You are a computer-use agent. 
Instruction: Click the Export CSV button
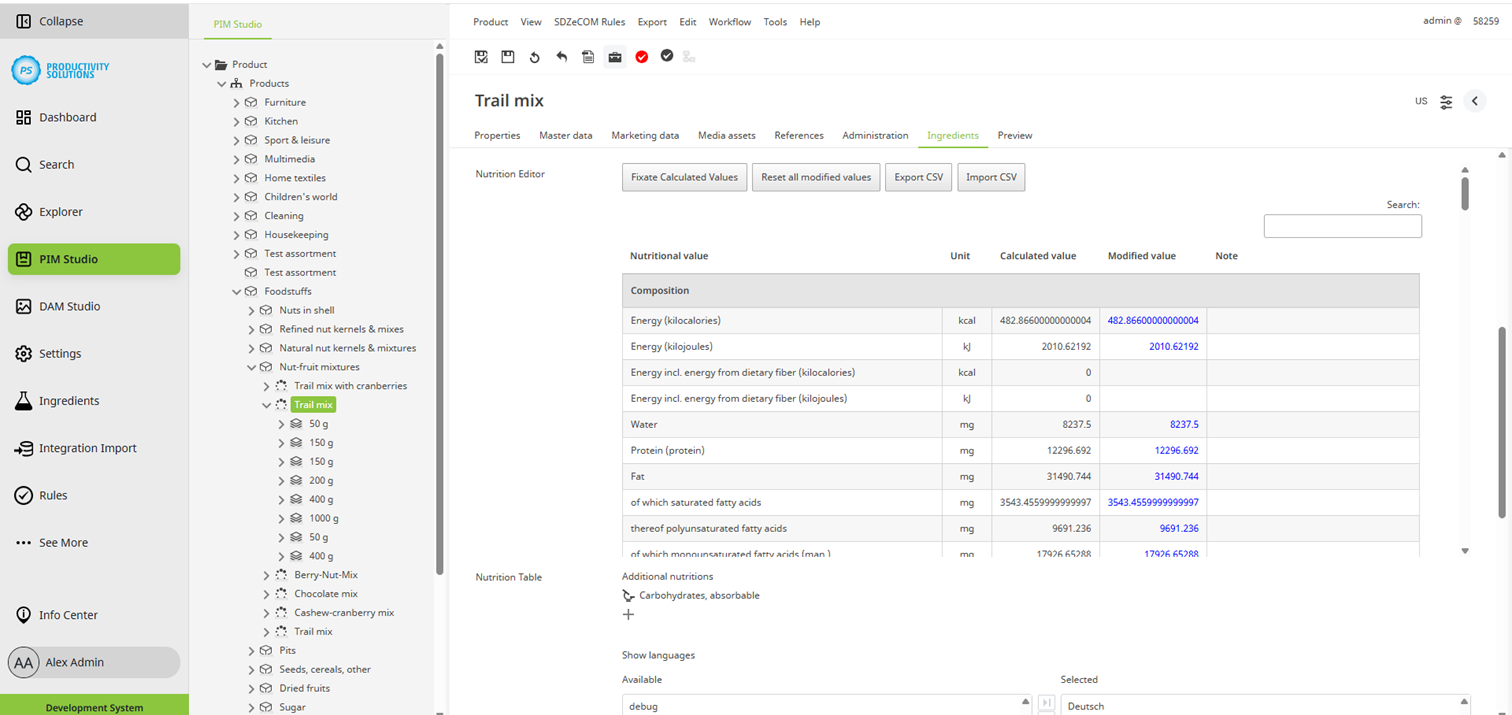point(918,177)
